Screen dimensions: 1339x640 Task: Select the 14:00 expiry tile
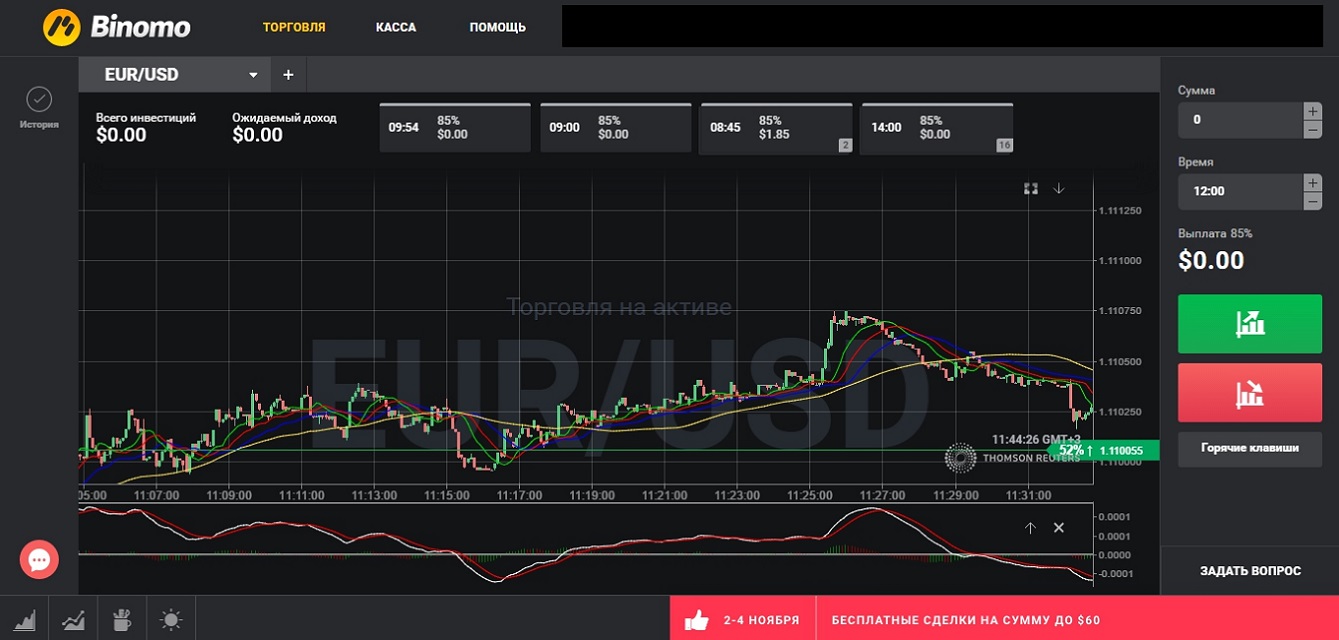pos(937,128)
